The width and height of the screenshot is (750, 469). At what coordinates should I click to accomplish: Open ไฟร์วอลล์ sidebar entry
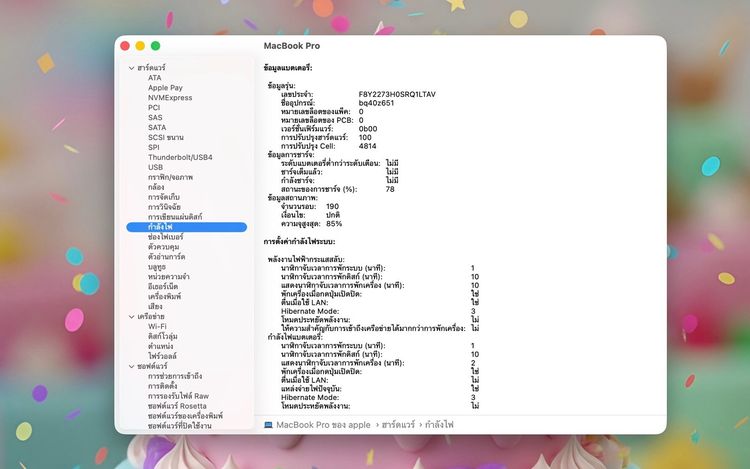pos(162,356)
